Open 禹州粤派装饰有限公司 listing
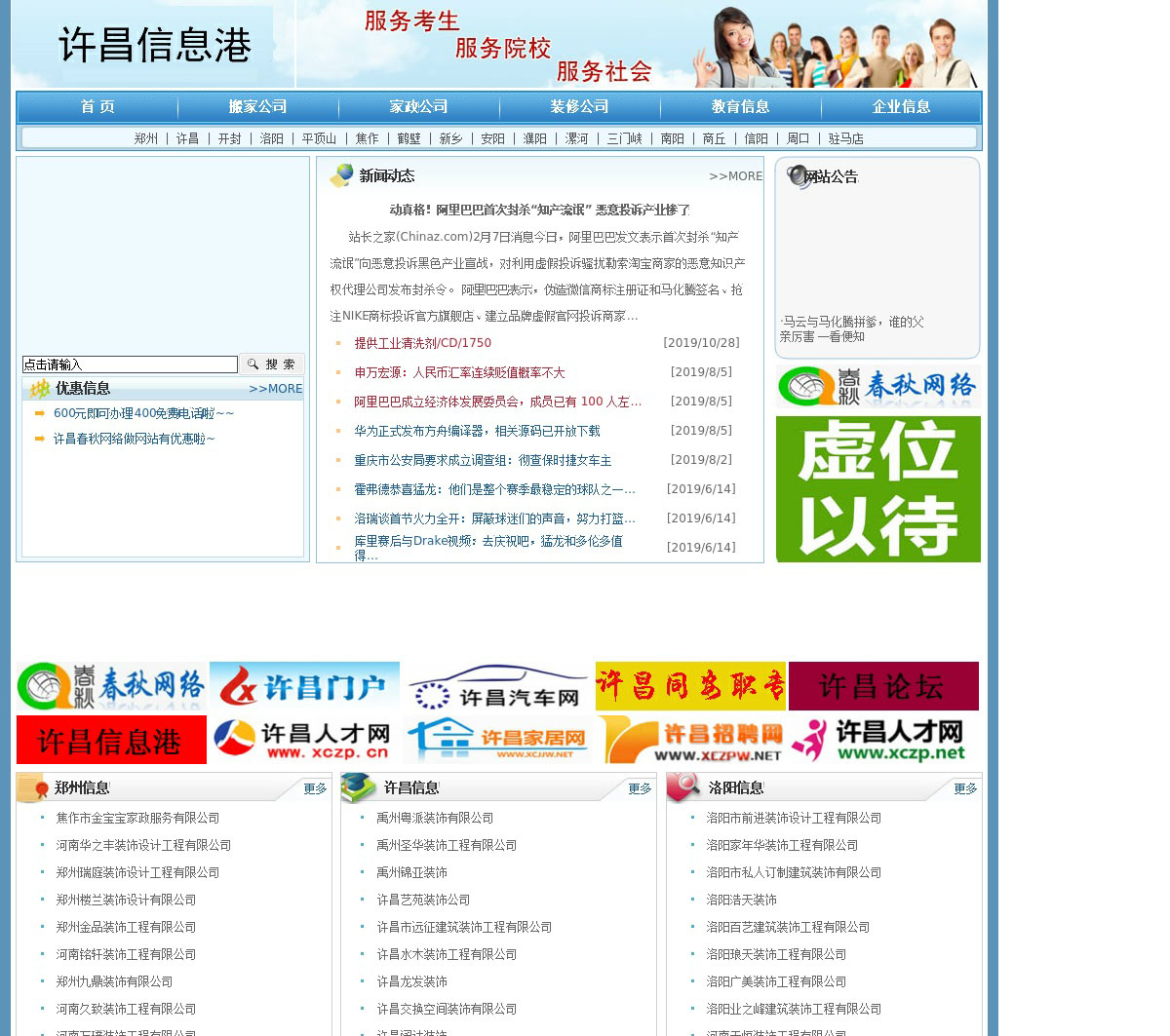1170x1036 pixels. (x=435, y=819)
